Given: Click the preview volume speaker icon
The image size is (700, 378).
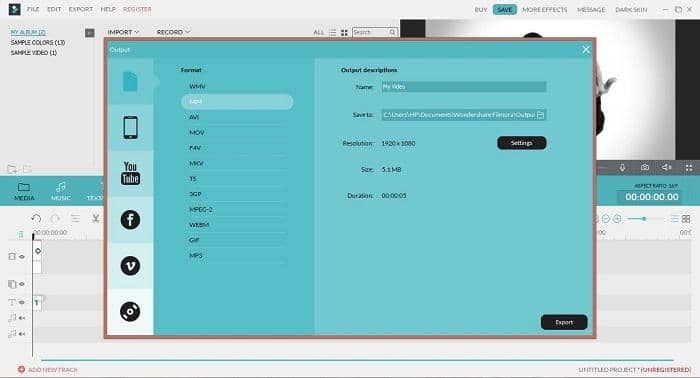Looking at the screenshot, I should (x=667, y=167).
